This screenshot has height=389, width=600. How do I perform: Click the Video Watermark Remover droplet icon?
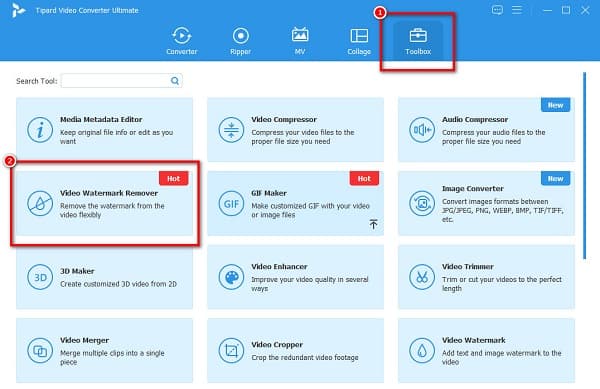[x=40, y=203]
